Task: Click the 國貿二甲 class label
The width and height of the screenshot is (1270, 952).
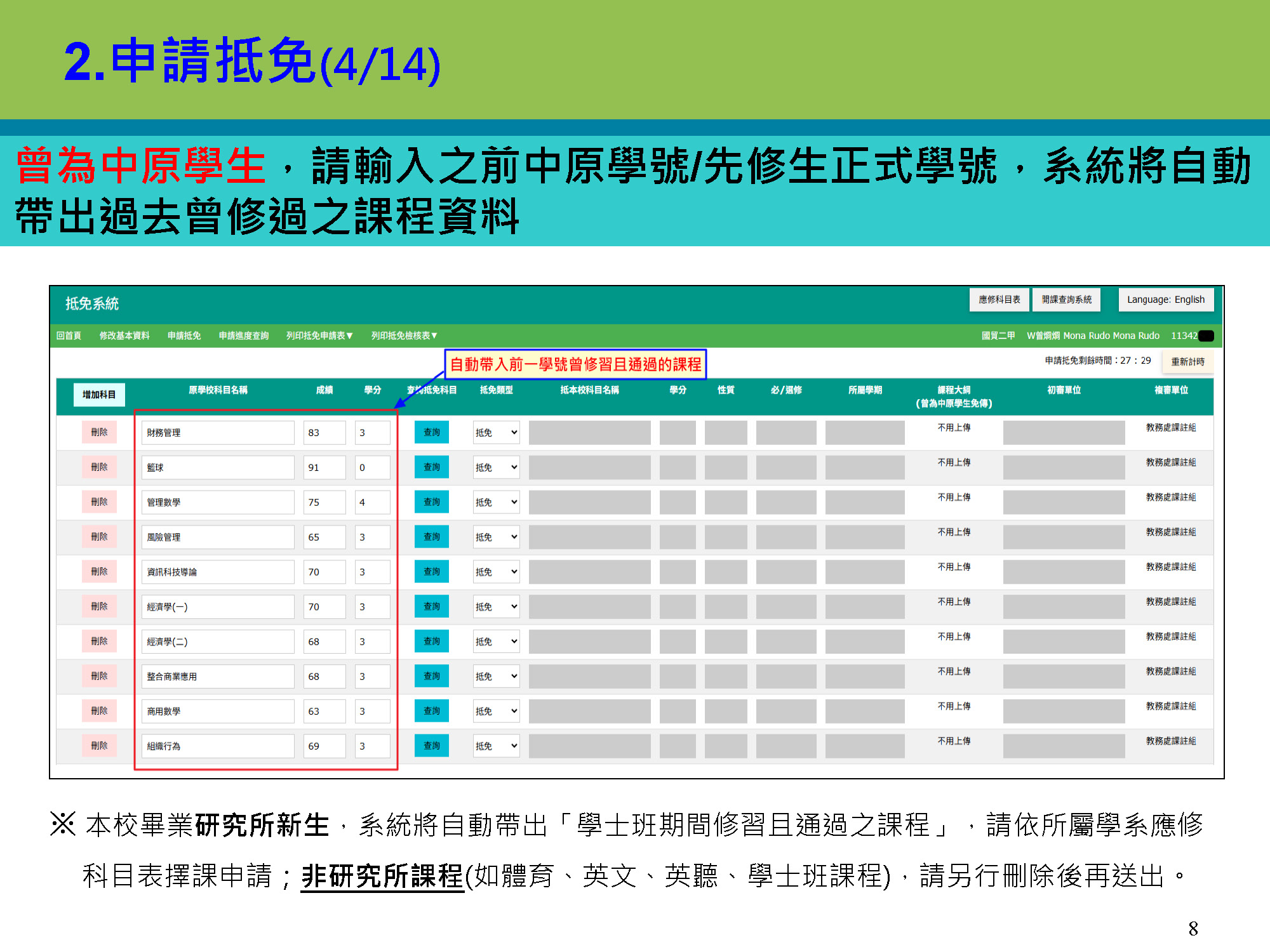Action: tap(998, 336)
